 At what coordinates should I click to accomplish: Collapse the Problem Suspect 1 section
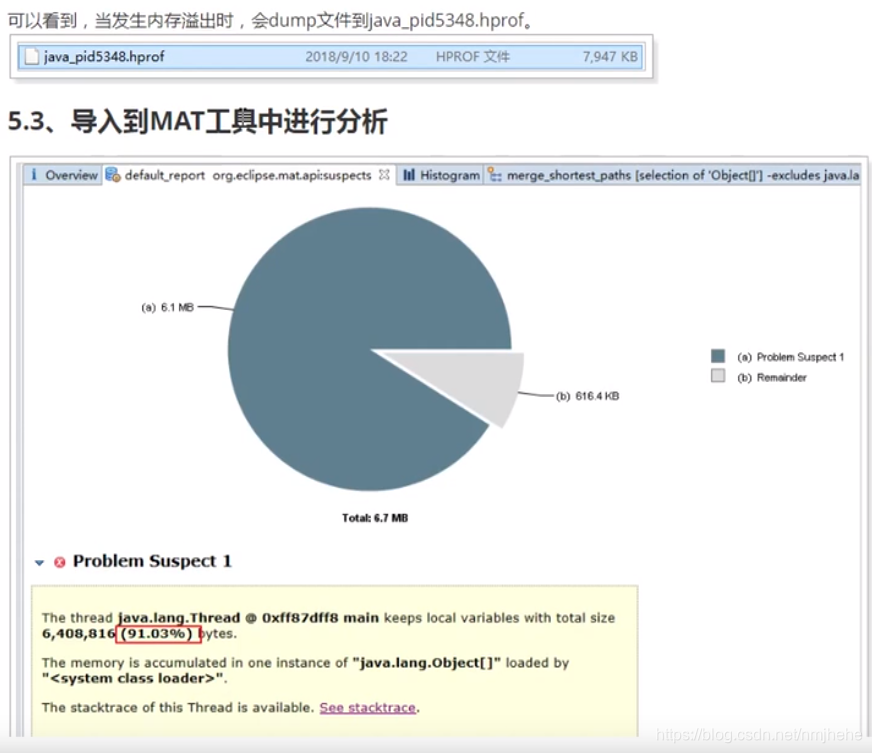click(39, 562)
